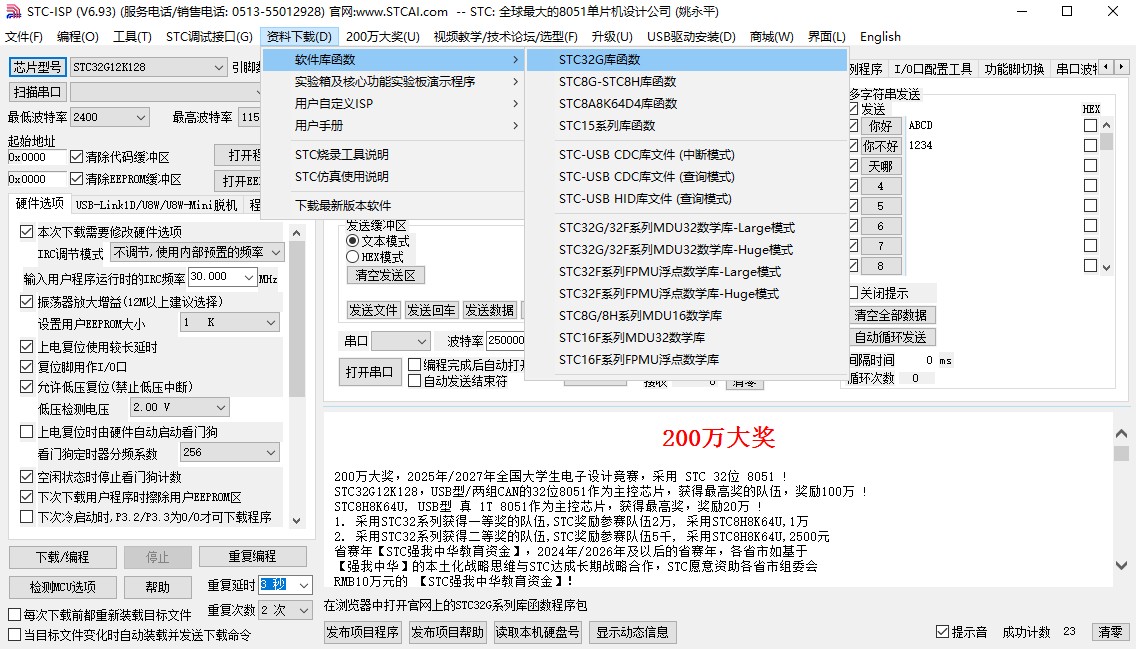Click 检测MCU选项 button
1136x649 pixels.
click(x=62, y=587)
